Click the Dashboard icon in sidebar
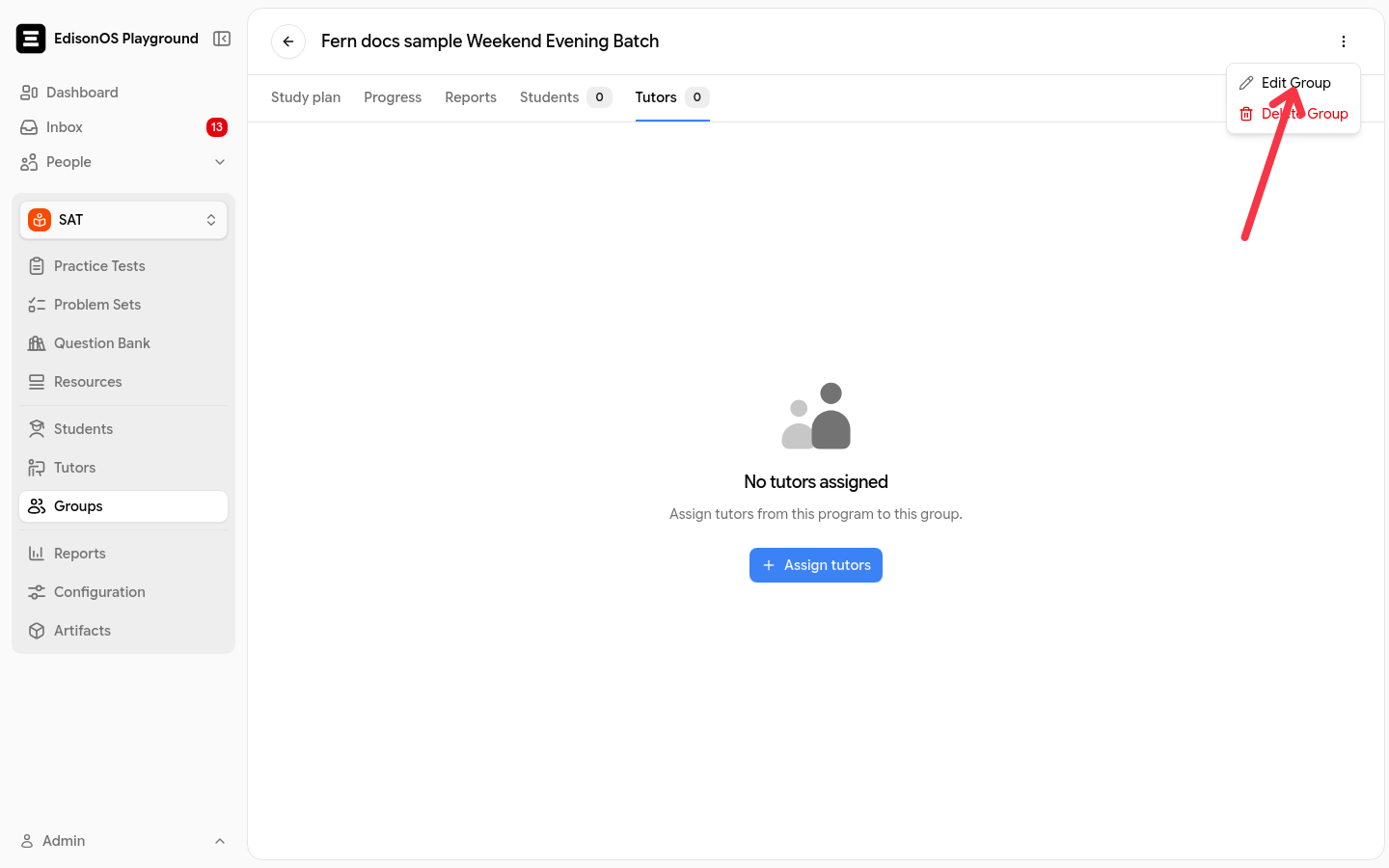 (29, 93)
